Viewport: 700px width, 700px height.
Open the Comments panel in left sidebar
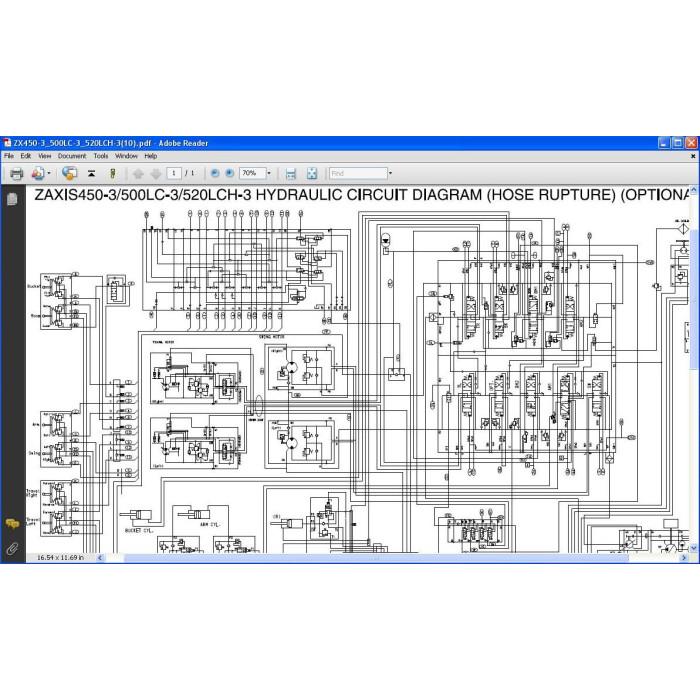click(x=12, y=524)
